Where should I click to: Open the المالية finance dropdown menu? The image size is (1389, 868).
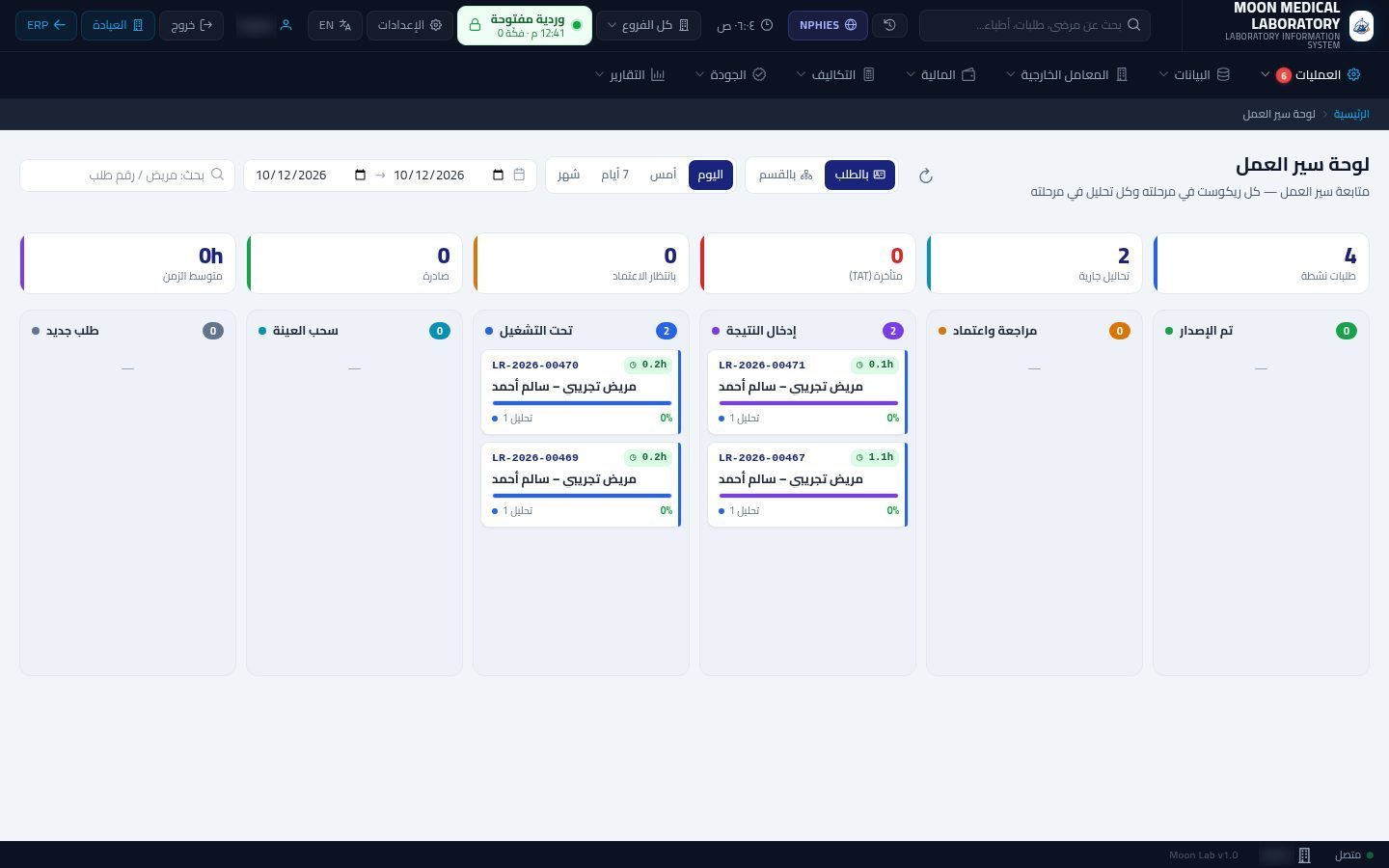940,74
